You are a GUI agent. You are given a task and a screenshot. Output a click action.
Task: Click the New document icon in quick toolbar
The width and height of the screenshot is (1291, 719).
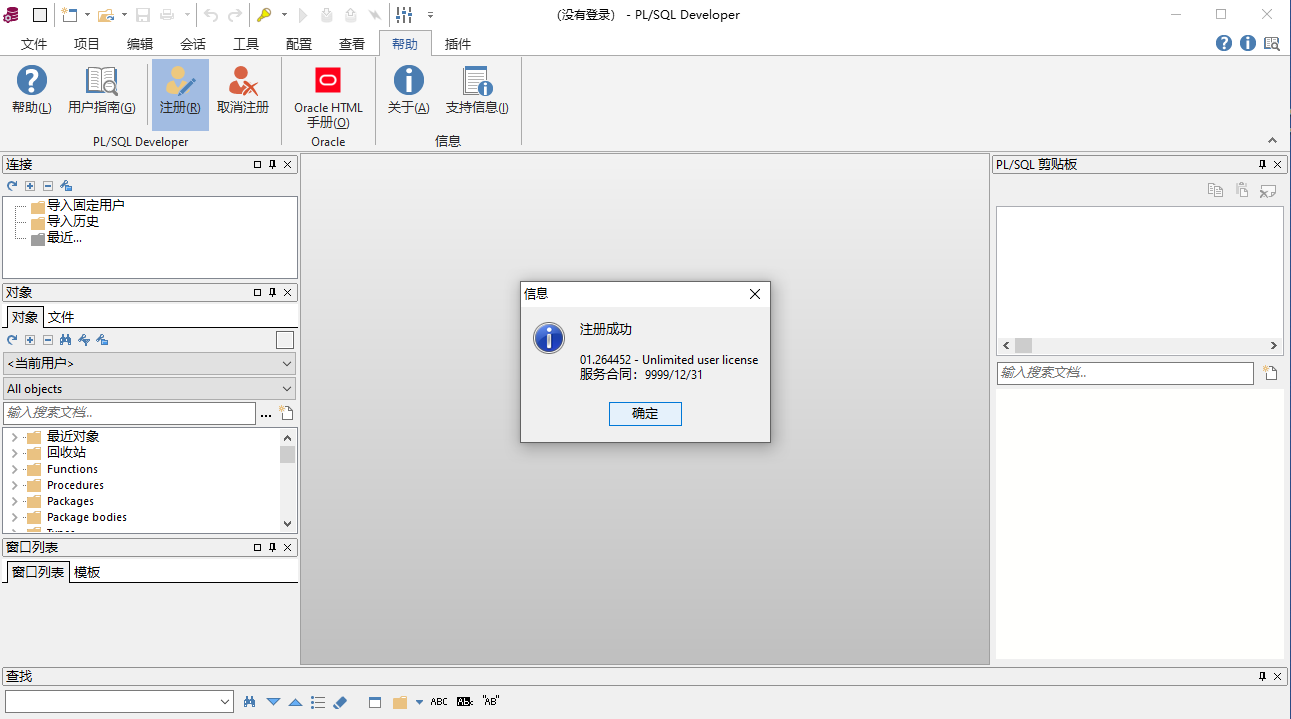point(69,15)
